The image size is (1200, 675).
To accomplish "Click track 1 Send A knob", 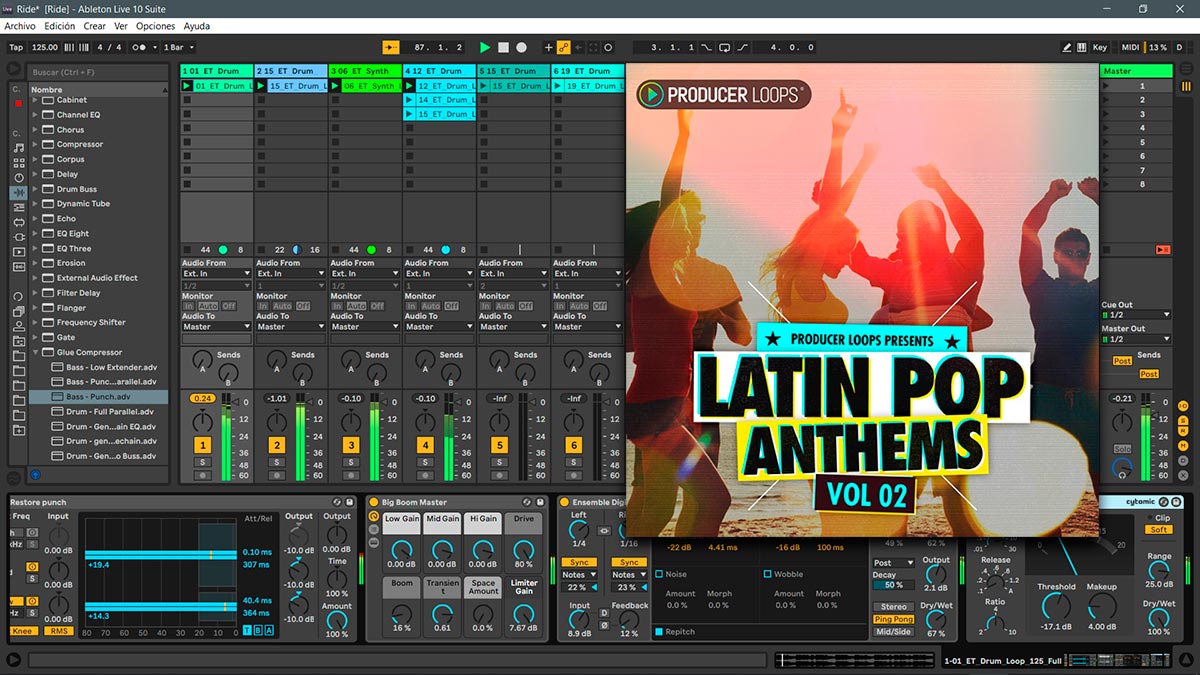I will (203, 358).
